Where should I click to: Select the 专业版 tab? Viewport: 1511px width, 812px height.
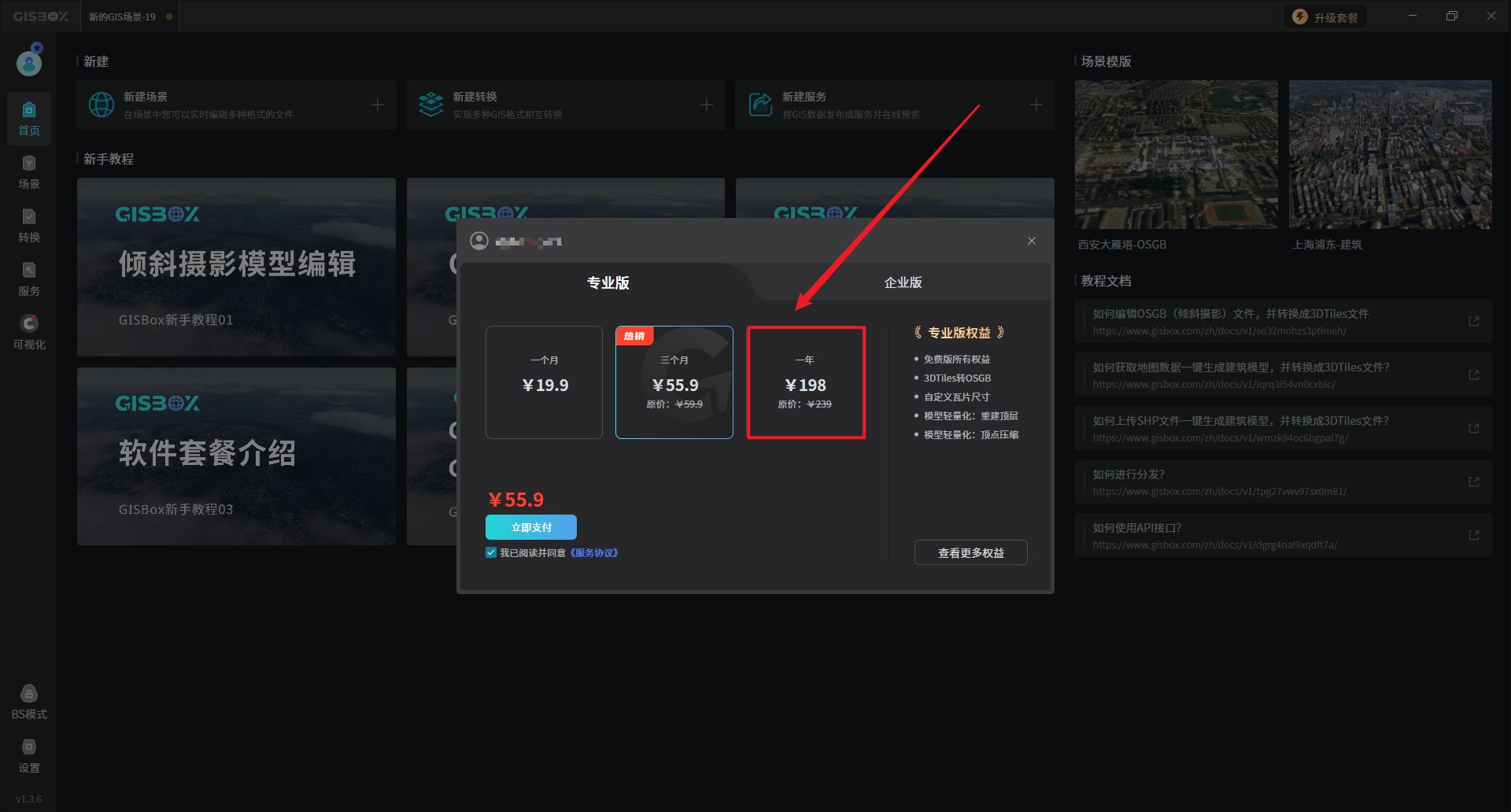[x=608, y=282]
